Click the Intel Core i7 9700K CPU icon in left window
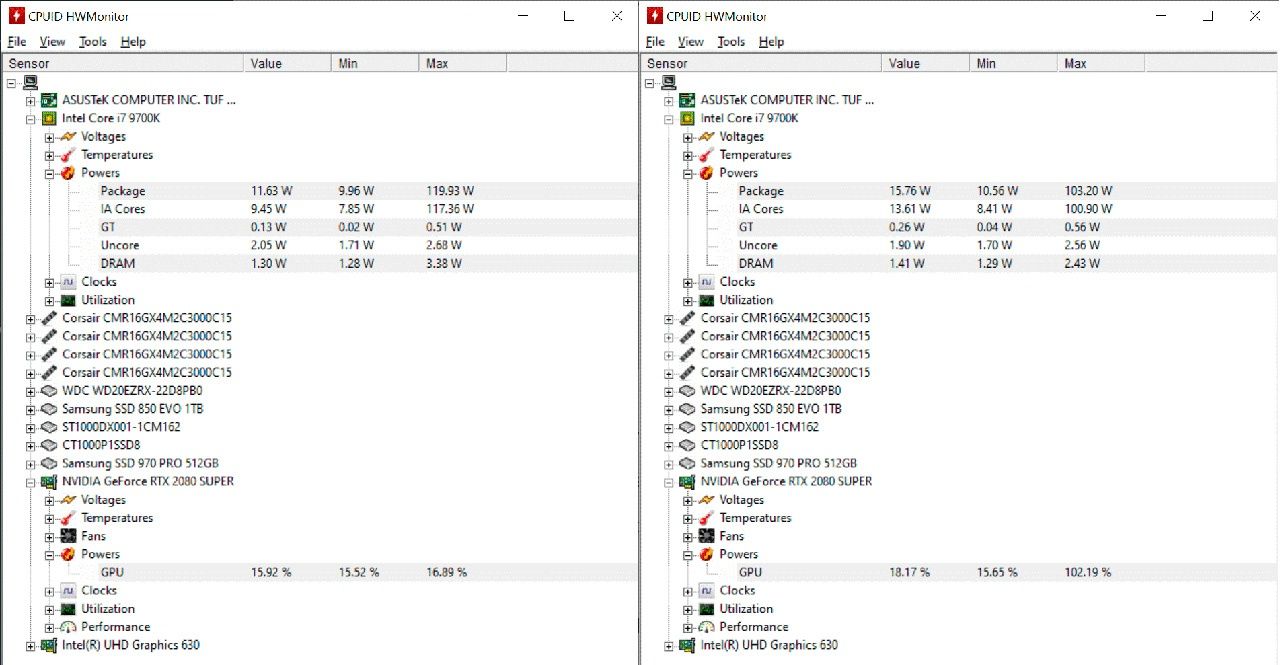 pyautogui.click(x=48, y=118)
